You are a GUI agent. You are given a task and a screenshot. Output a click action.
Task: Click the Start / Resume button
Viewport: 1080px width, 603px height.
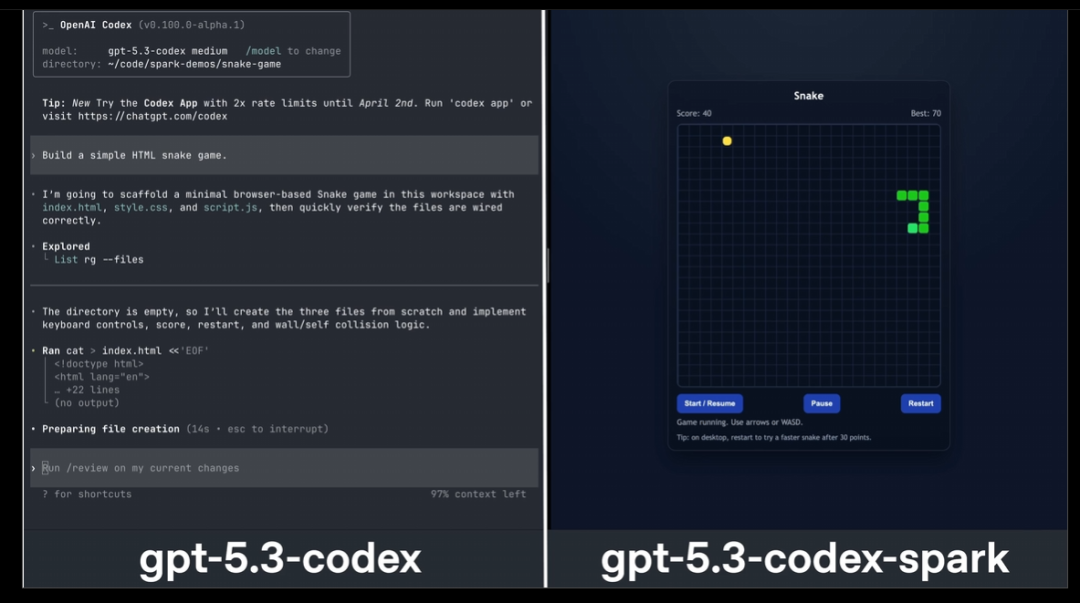709,403
